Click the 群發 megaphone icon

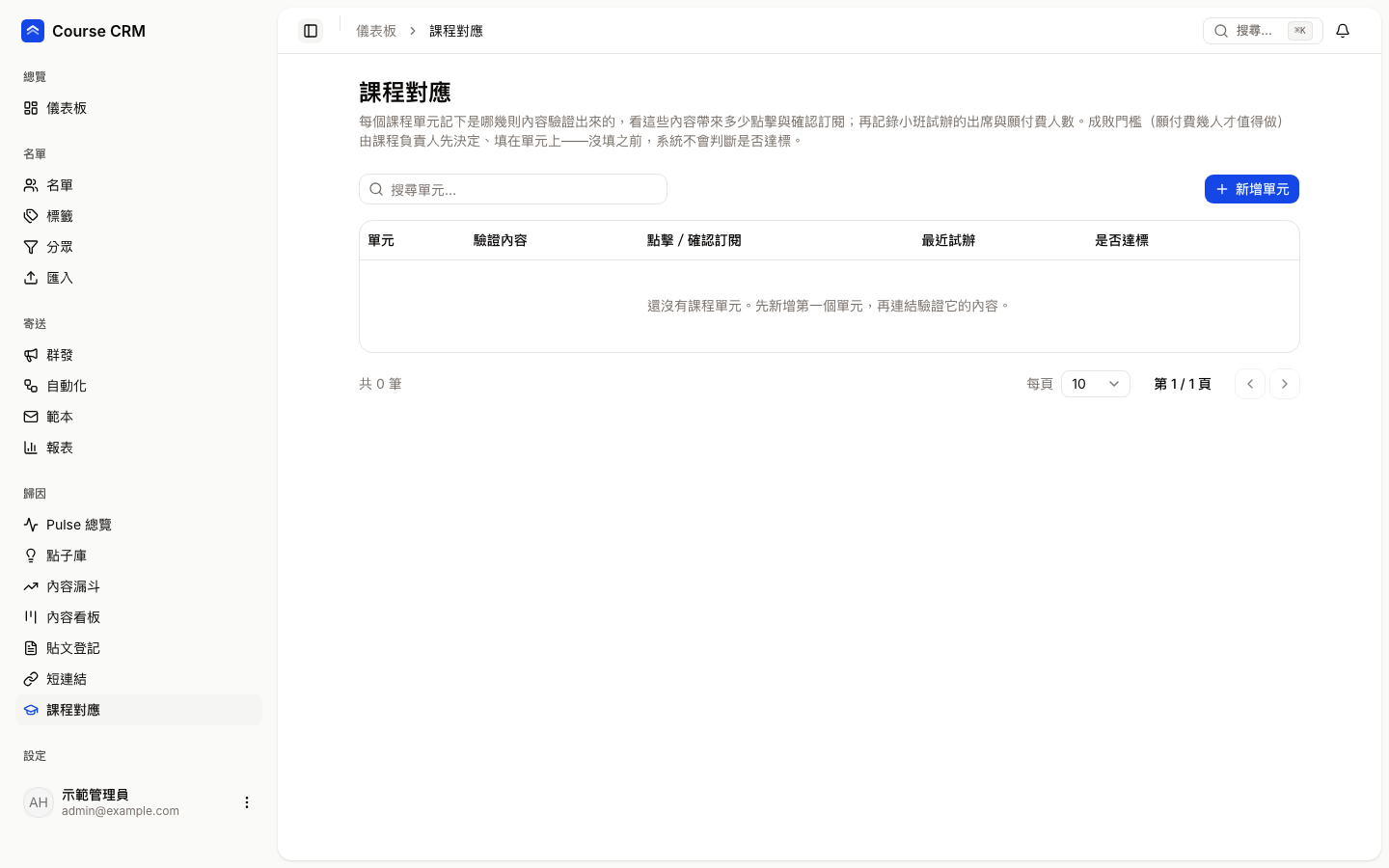[31, 355]
